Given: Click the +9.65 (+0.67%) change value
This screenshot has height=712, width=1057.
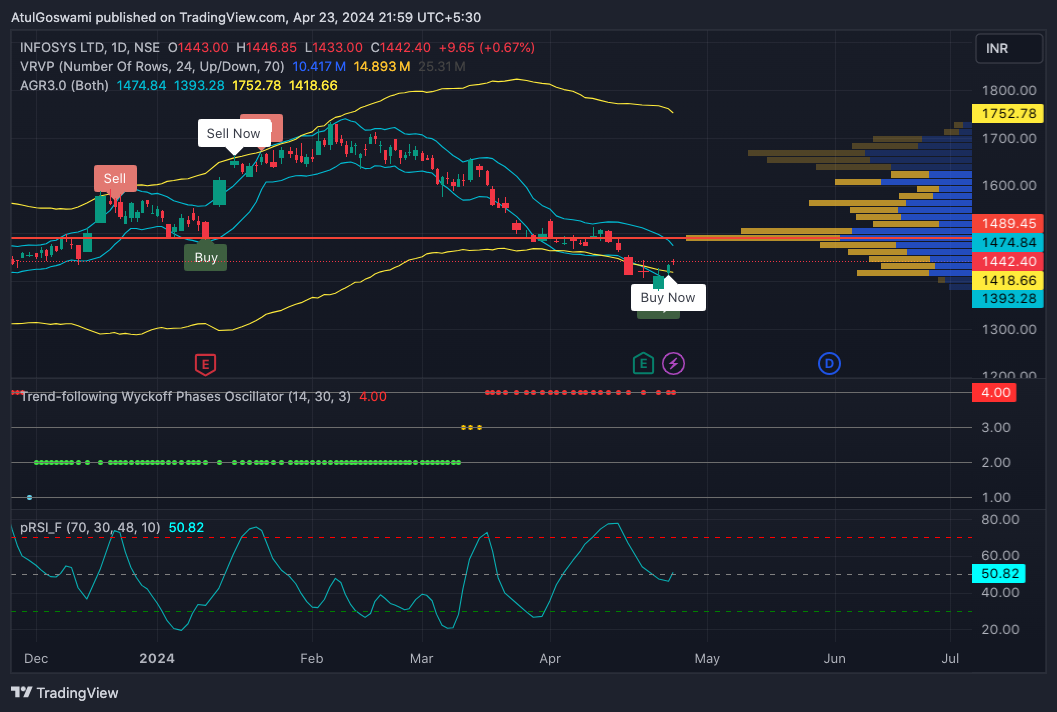Looking at the screenshot, I should coord(487,48).
